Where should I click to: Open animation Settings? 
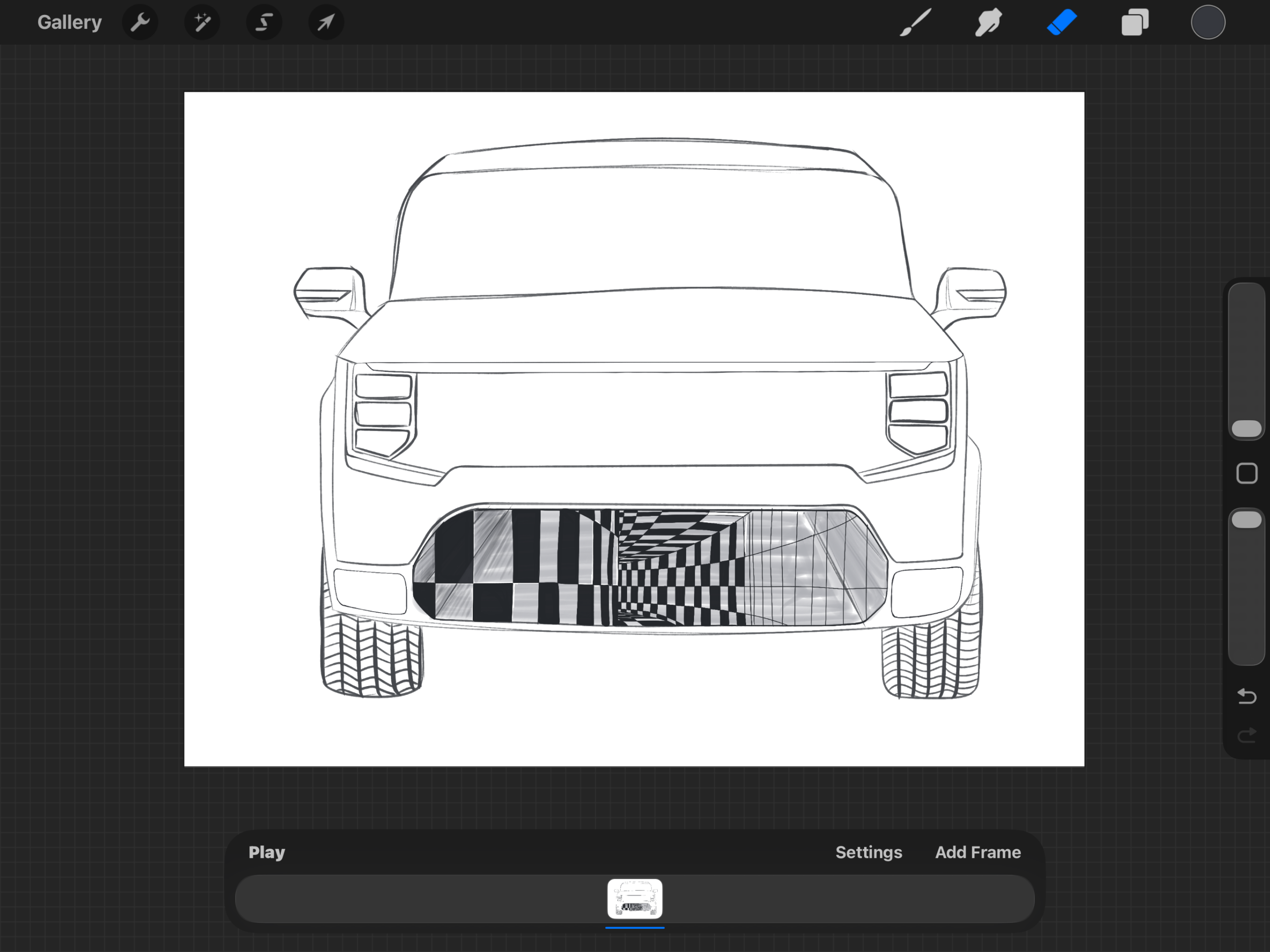[868, 852]
